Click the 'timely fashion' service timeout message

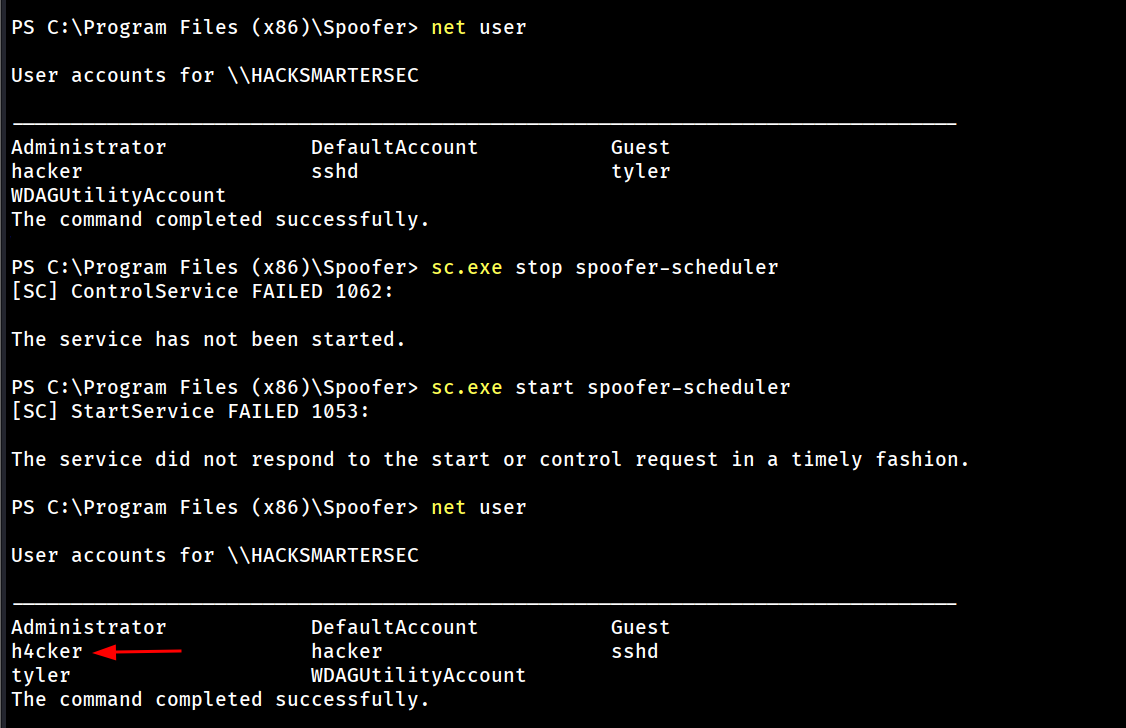coord(490,460)
